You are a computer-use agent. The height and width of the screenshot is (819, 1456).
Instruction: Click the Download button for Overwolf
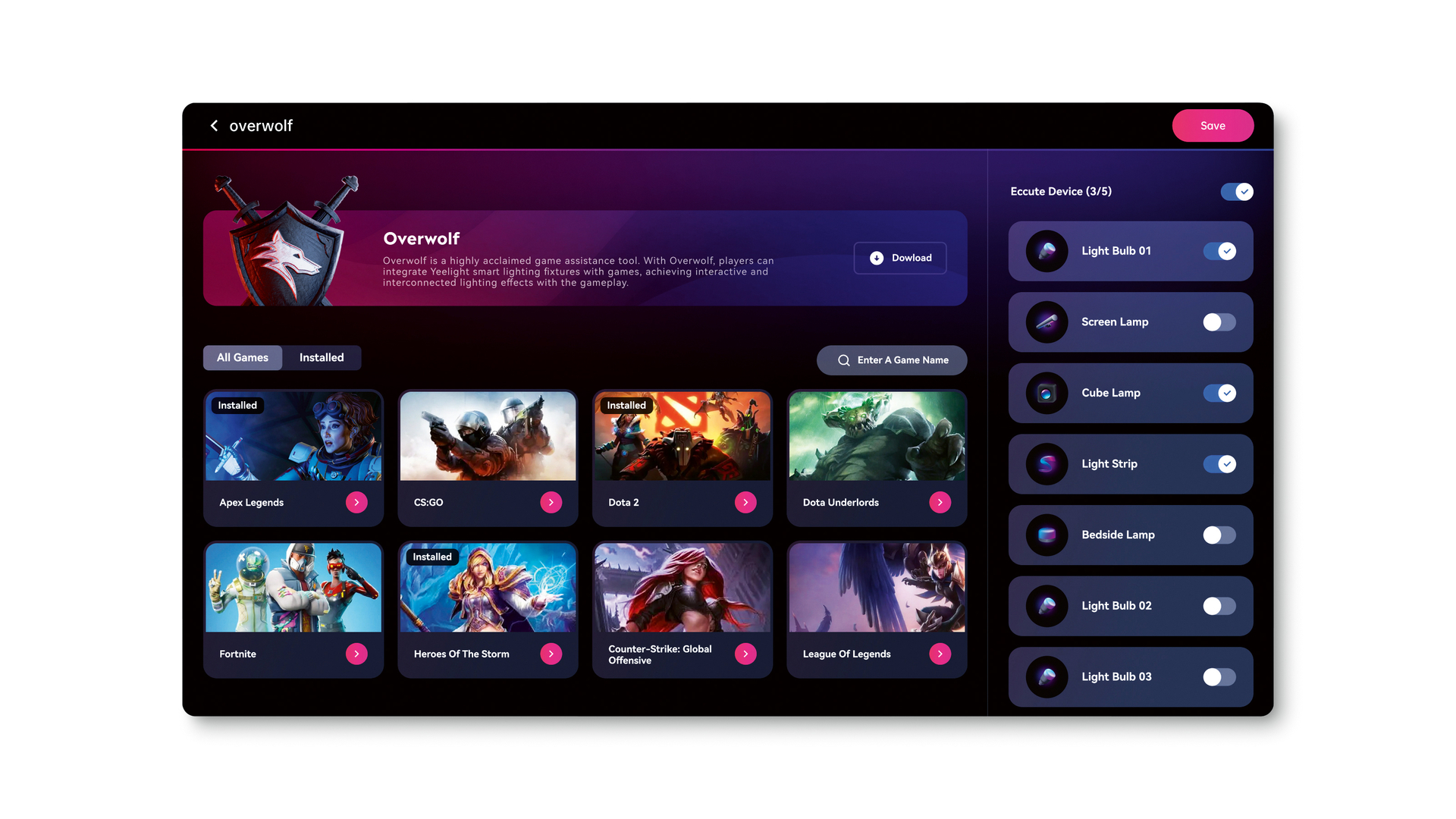[899, 258]
